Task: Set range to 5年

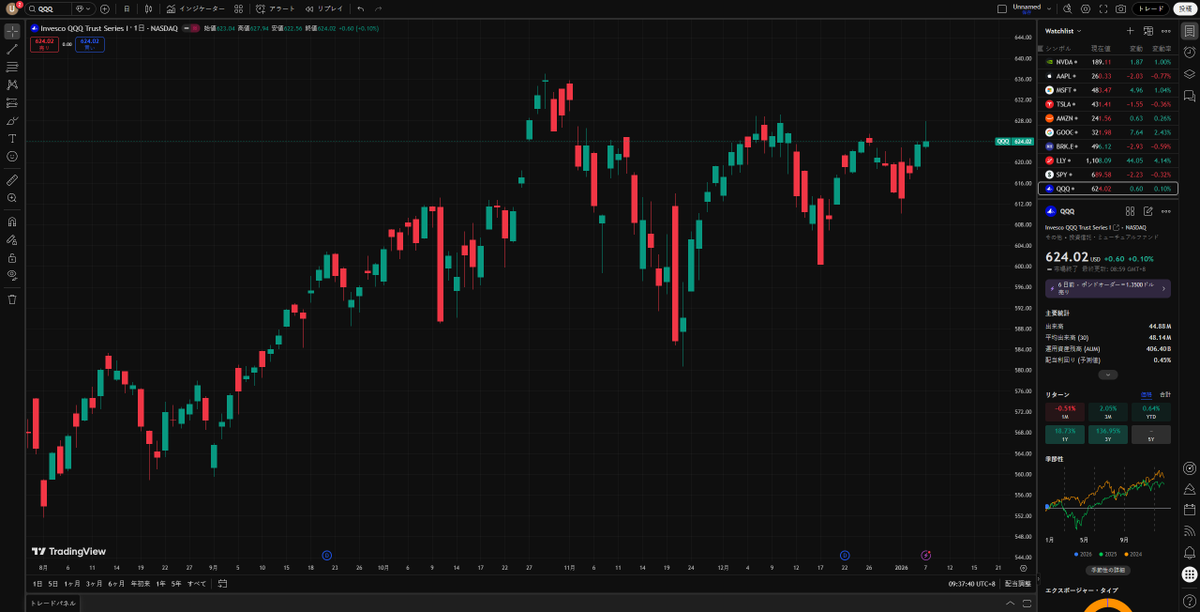Action: (176, 583)
